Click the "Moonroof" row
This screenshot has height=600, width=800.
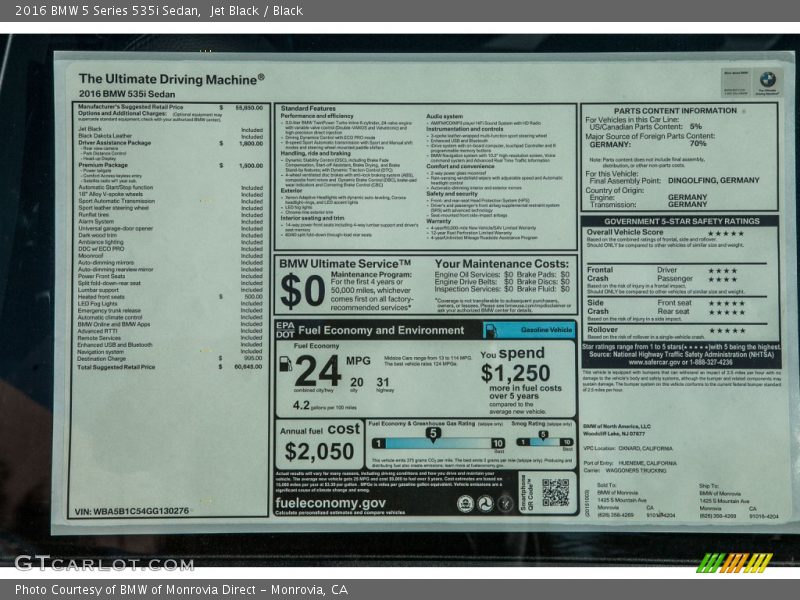[x=170, y=256]
